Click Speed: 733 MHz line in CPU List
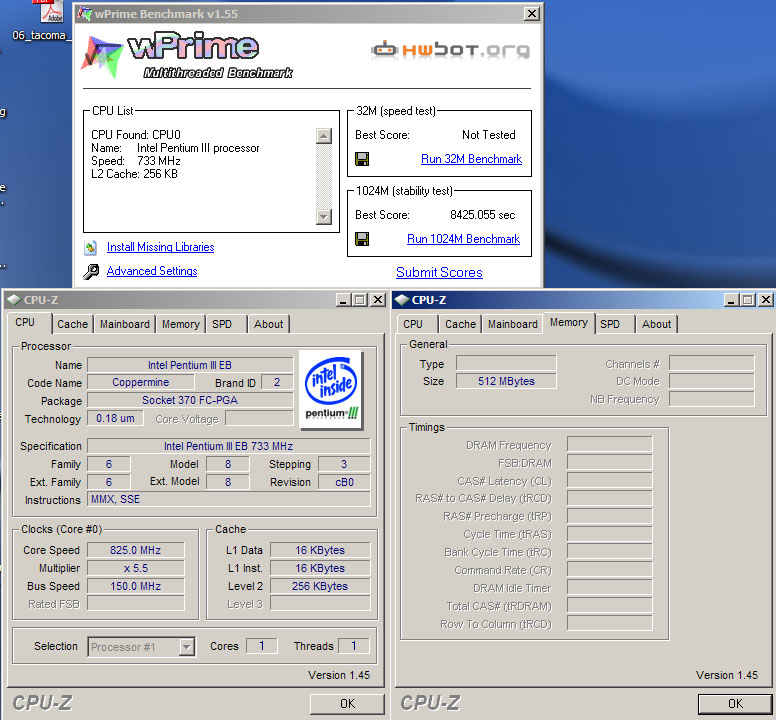776x720 pixels. coord(136,161)
